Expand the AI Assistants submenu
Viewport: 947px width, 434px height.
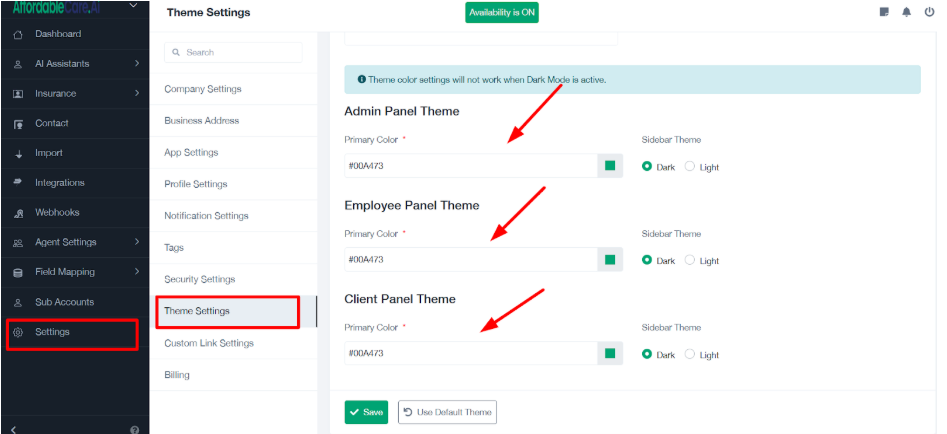pyautogui.click(x=137, y=63)
